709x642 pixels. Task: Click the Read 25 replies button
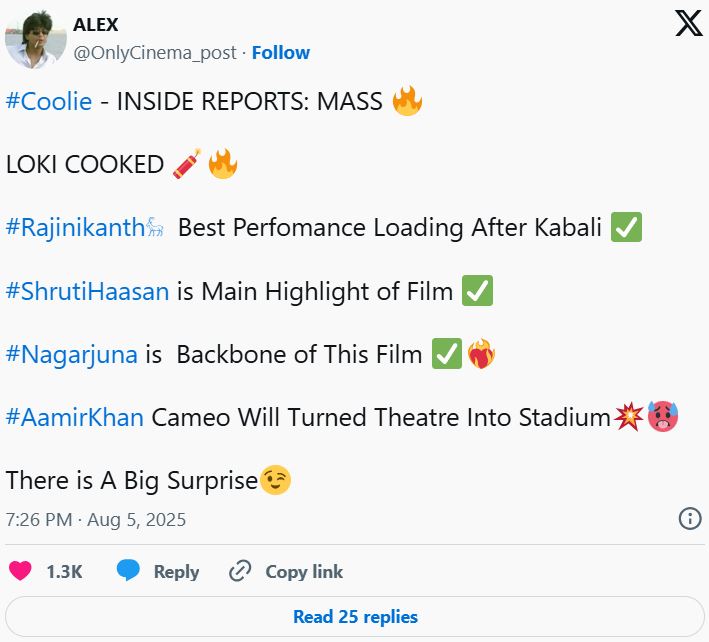(x=355, y=616)
